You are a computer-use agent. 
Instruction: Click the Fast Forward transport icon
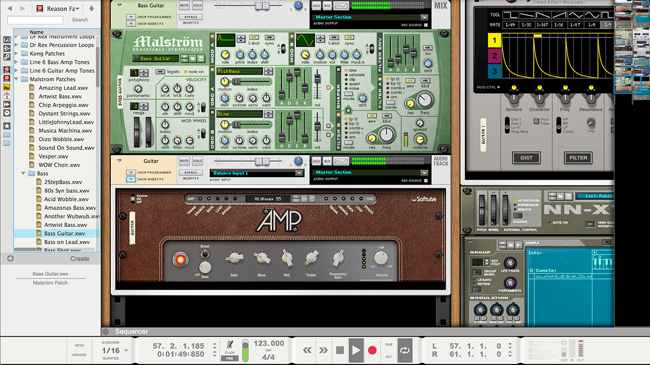click(x=323, y=350)
